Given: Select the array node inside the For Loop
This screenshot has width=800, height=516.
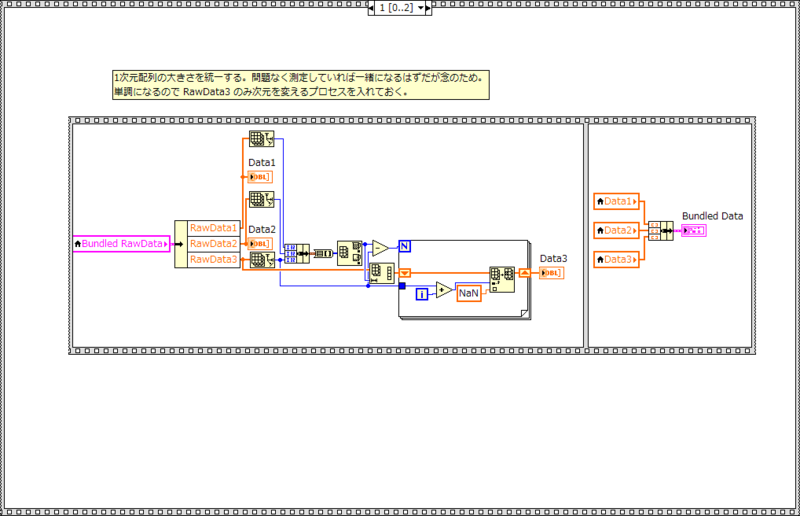Looking at the screenshot, I should (502, 279).
